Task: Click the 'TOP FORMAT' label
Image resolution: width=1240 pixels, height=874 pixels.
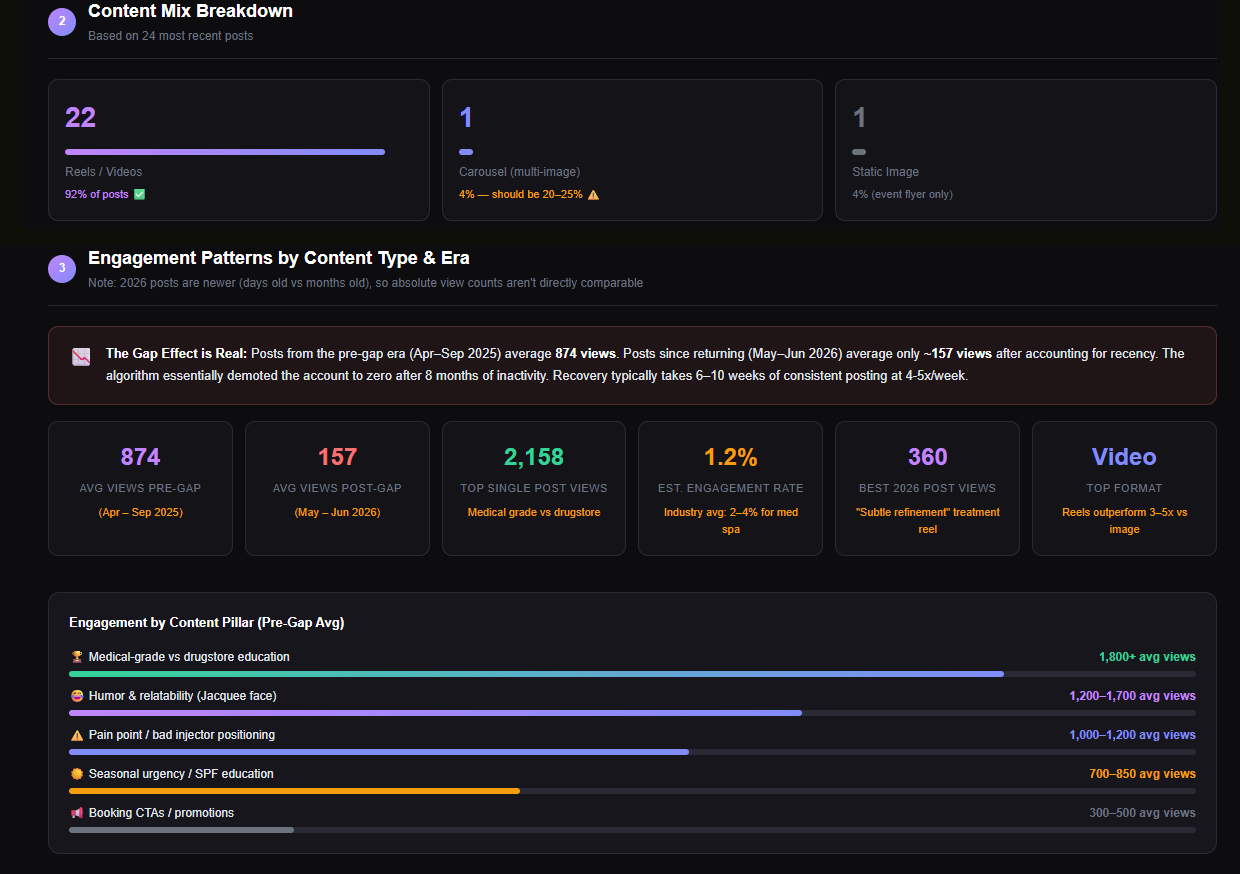Action: click(1124, 488)
